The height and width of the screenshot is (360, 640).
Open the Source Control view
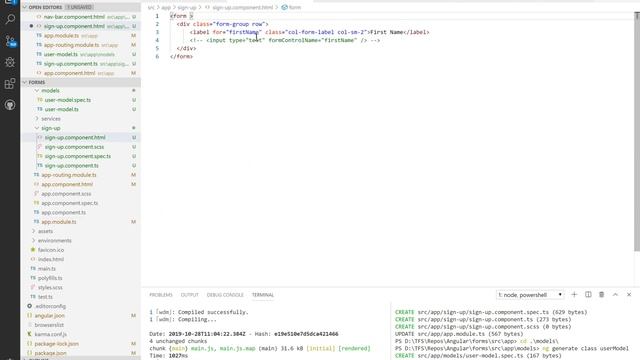pyautogui.click(x=10, y=40)
